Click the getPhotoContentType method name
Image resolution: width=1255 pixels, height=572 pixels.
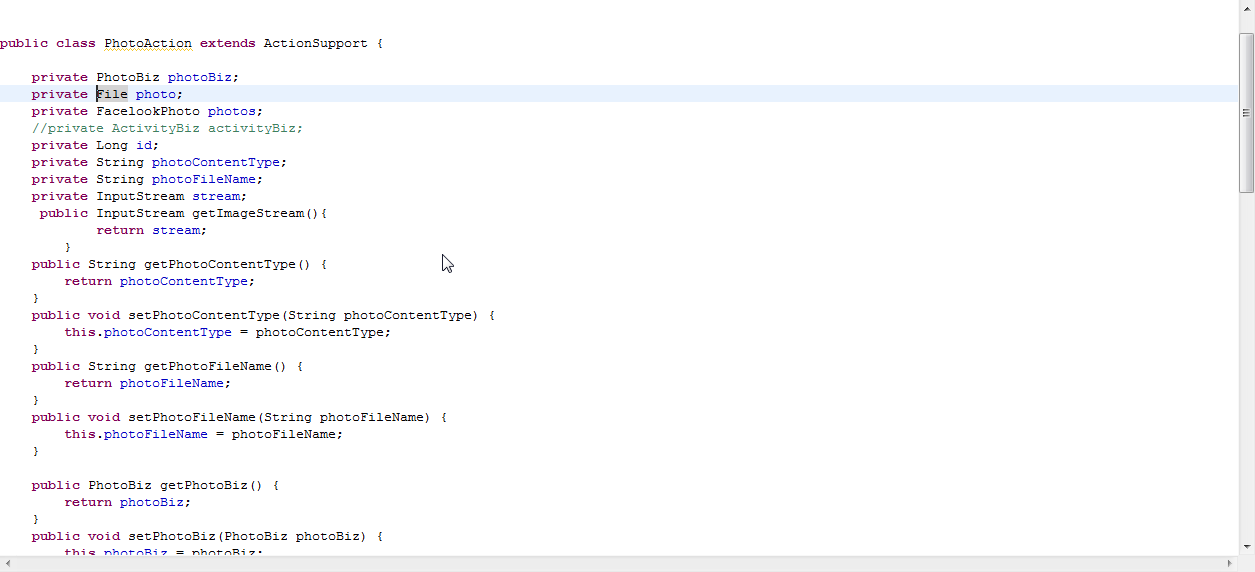[x=220, y=264]
